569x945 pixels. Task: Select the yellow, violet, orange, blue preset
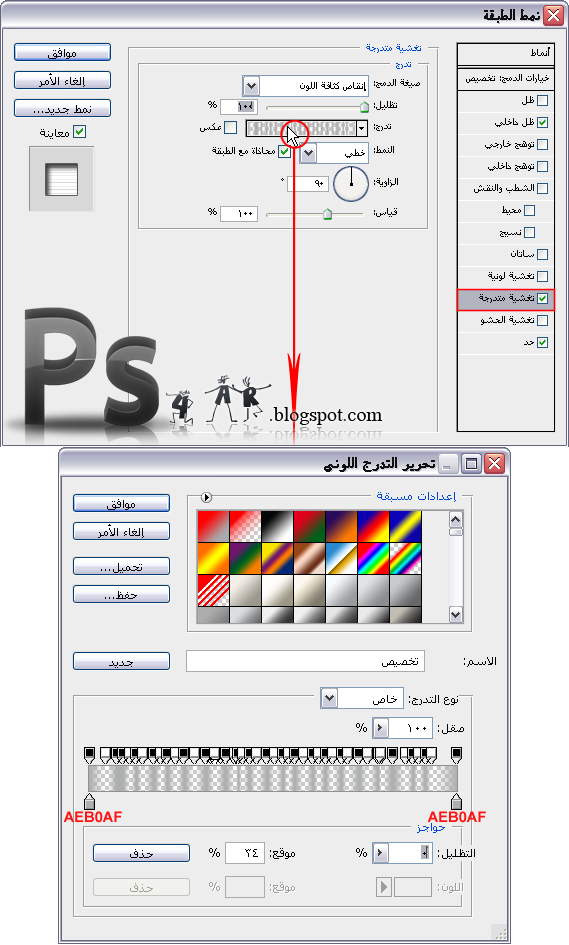[278, 558]
